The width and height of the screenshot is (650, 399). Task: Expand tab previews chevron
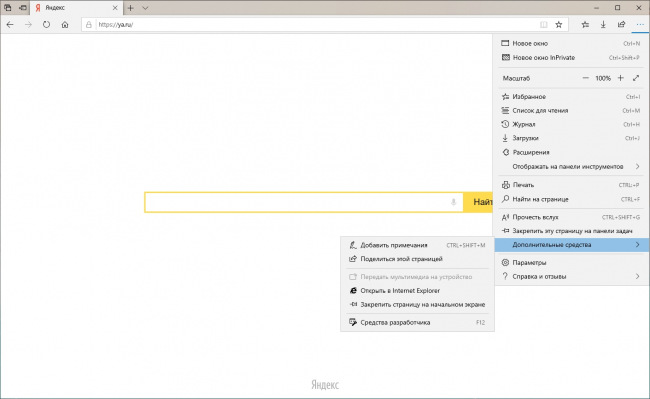click(145, 8)
